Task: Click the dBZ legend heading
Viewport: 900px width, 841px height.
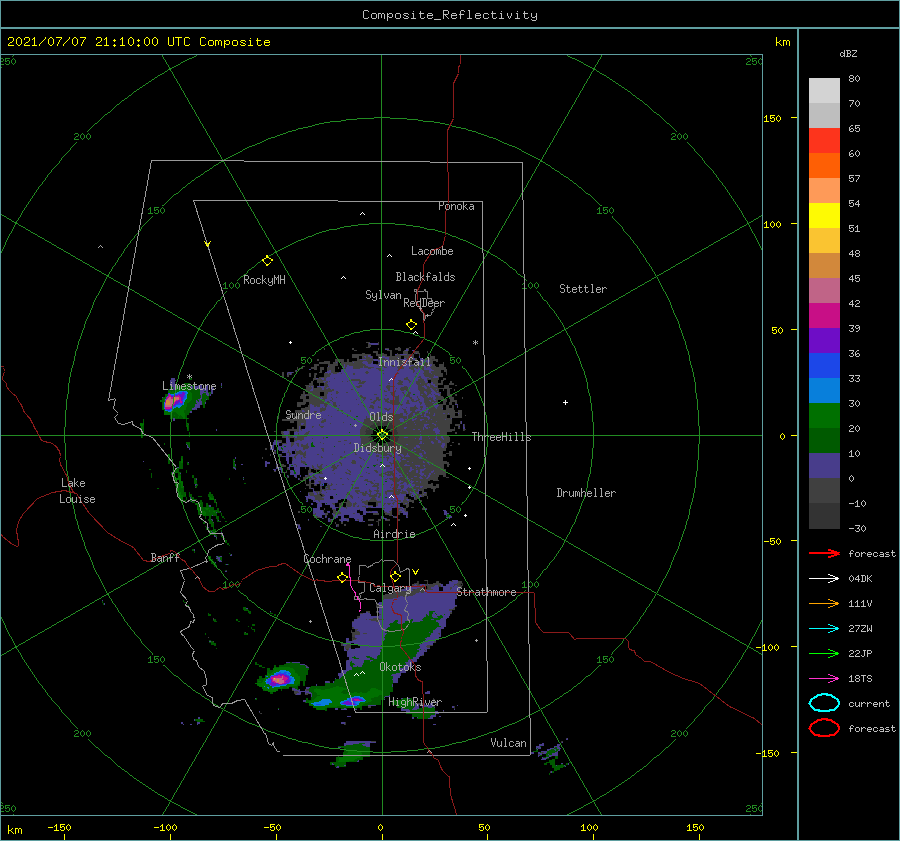Action: pyautogui.click(x=848, y=53)
